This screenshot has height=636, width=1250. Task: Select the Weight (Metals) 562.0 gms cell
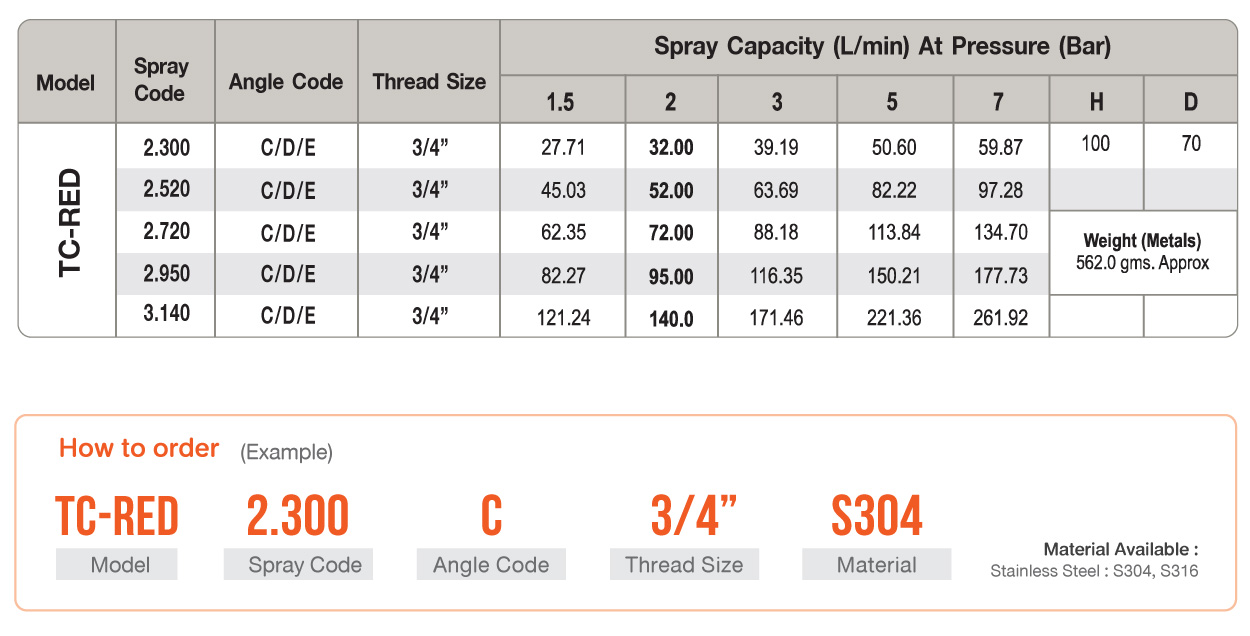pos(1143,252)
